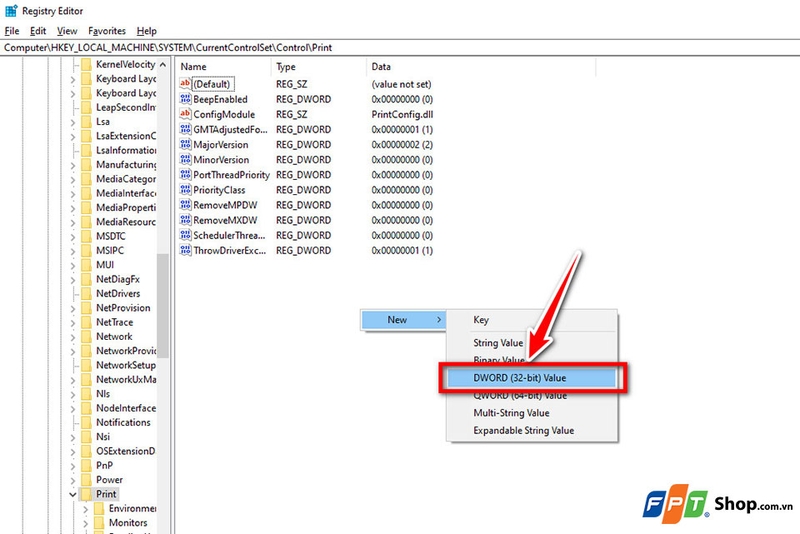This screenshot has width=800, height=534.
Task: Expand the PnP key
Action: pos(72,466)
